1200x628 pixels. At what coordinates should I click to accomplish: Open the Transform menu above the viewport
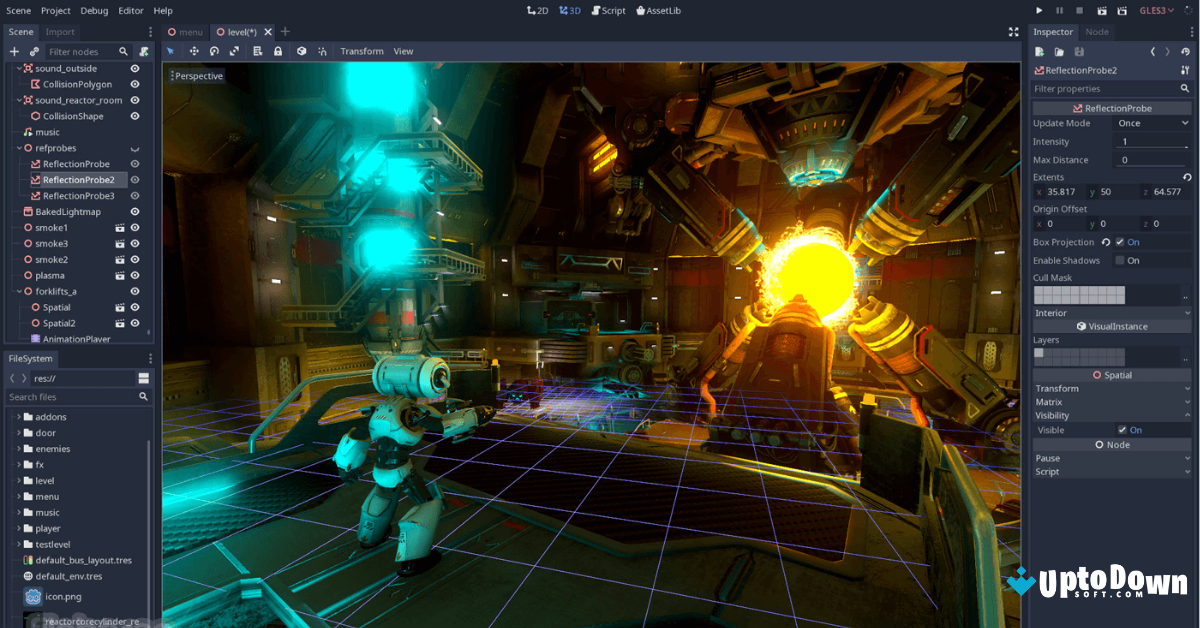(361, 51)
